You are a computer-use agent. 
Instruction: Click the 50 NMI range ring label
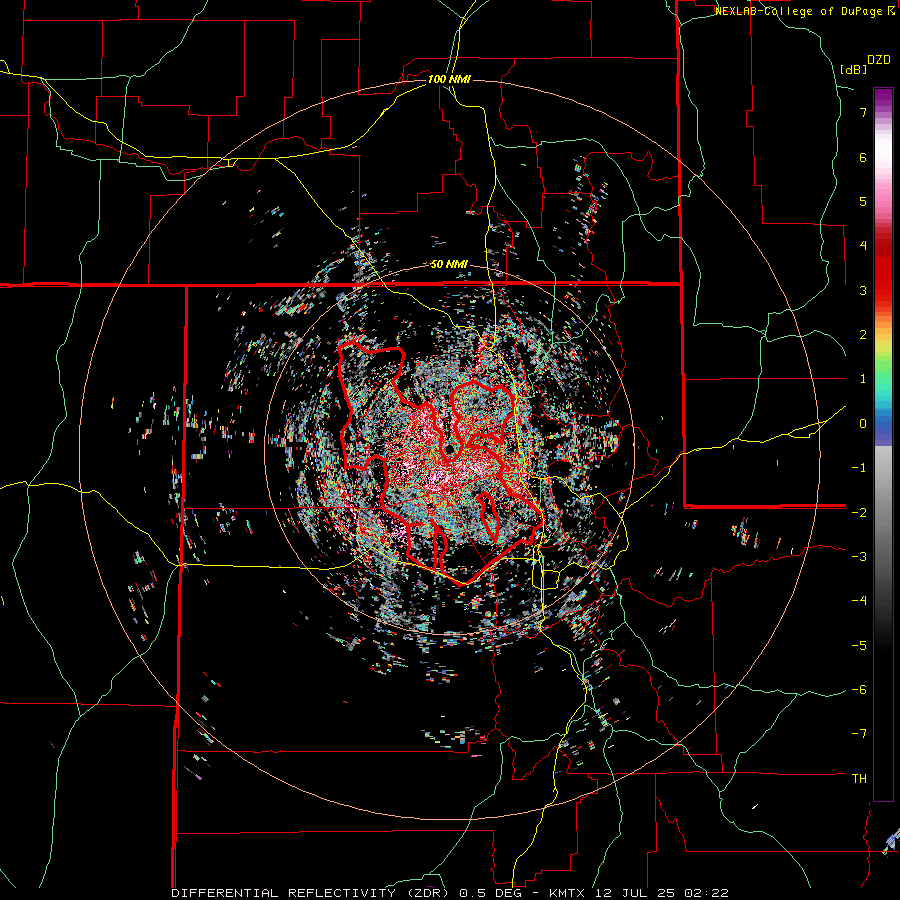(449, 264)
